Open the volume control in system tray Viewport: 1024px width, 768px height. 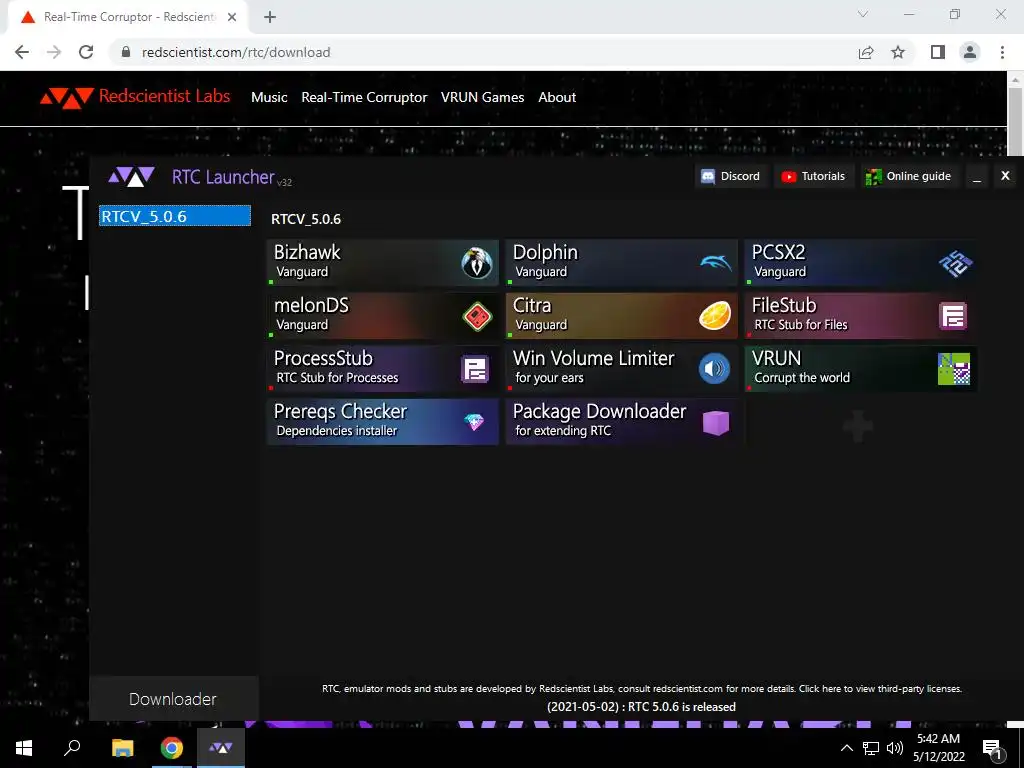click(x=895, y=748)
